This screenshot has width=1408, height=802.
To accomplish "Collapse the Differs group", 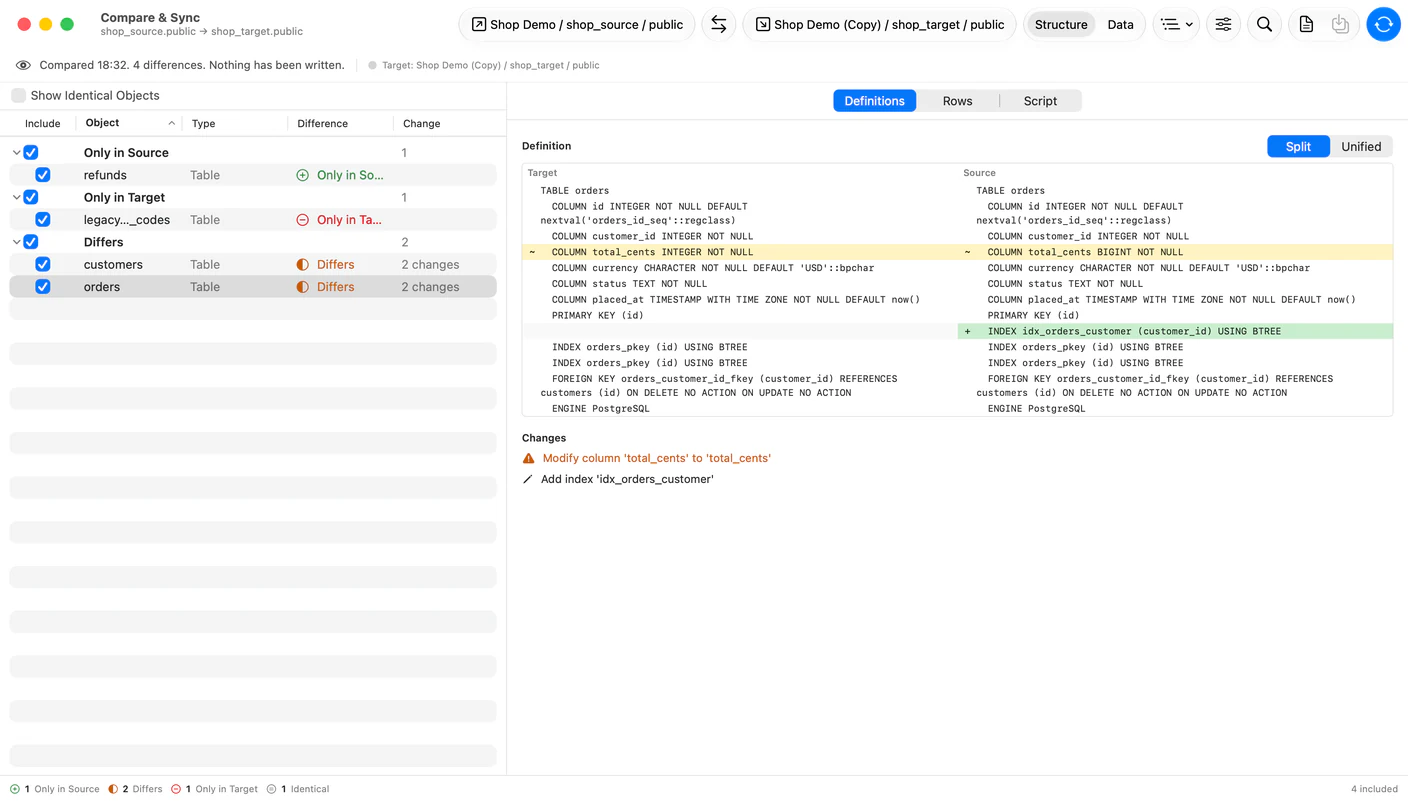I will click(x=16, y=242).
